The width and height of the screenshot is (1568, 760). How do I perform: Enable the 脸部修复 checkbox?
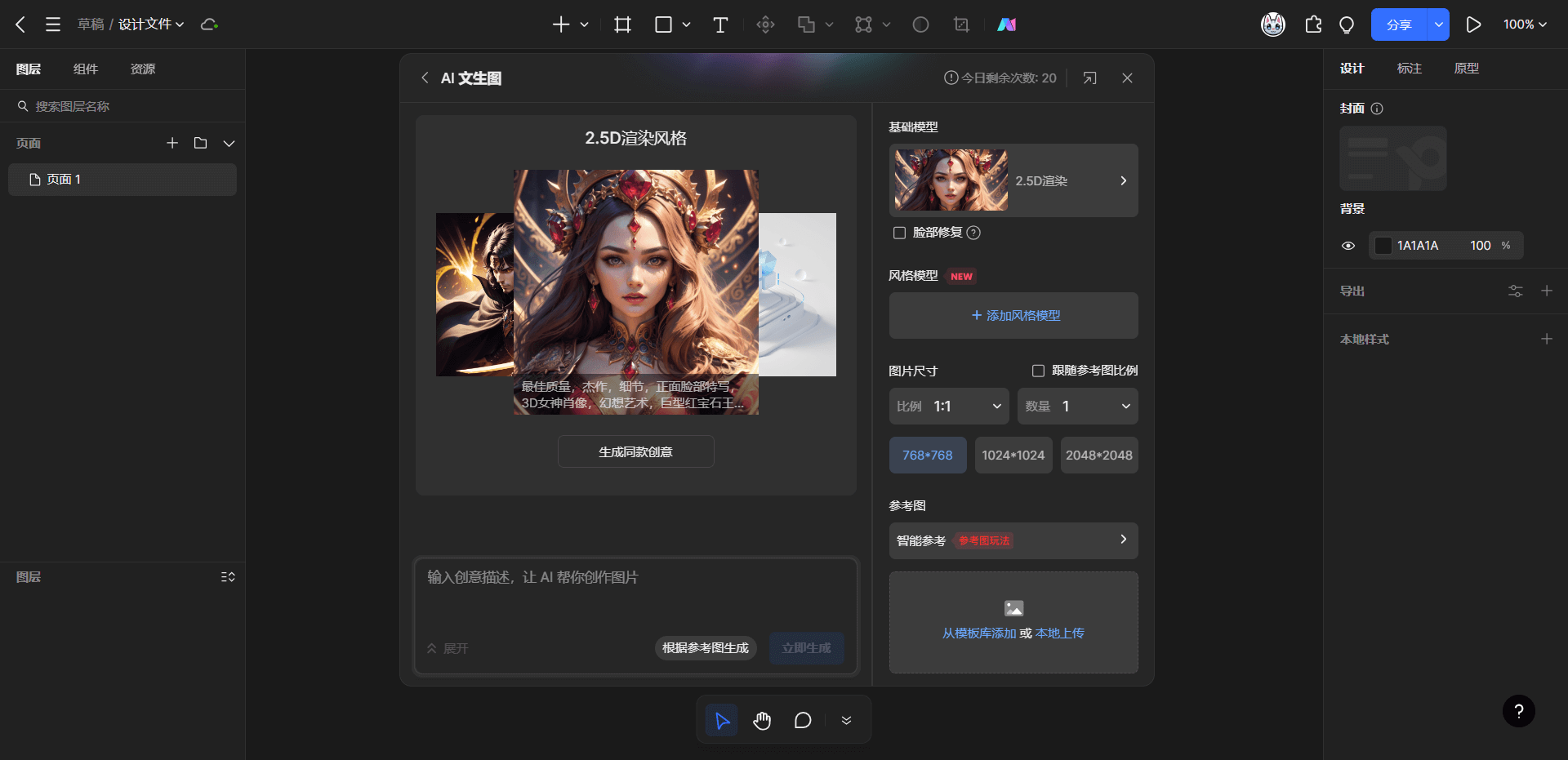[899, 233]
